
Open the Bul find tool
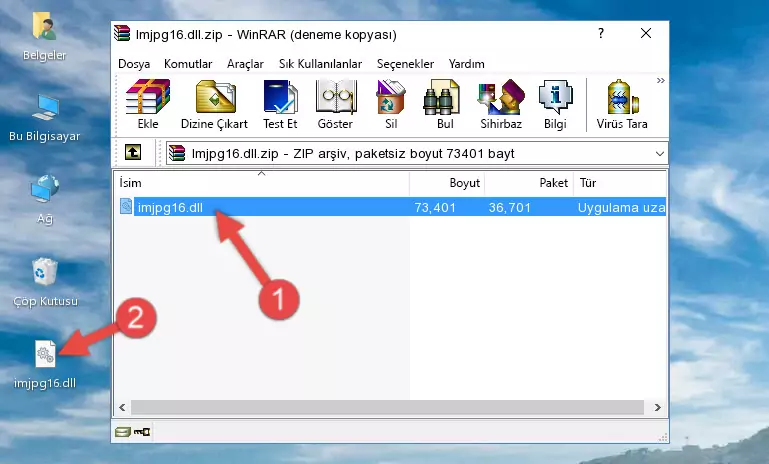tap(445, 104)
